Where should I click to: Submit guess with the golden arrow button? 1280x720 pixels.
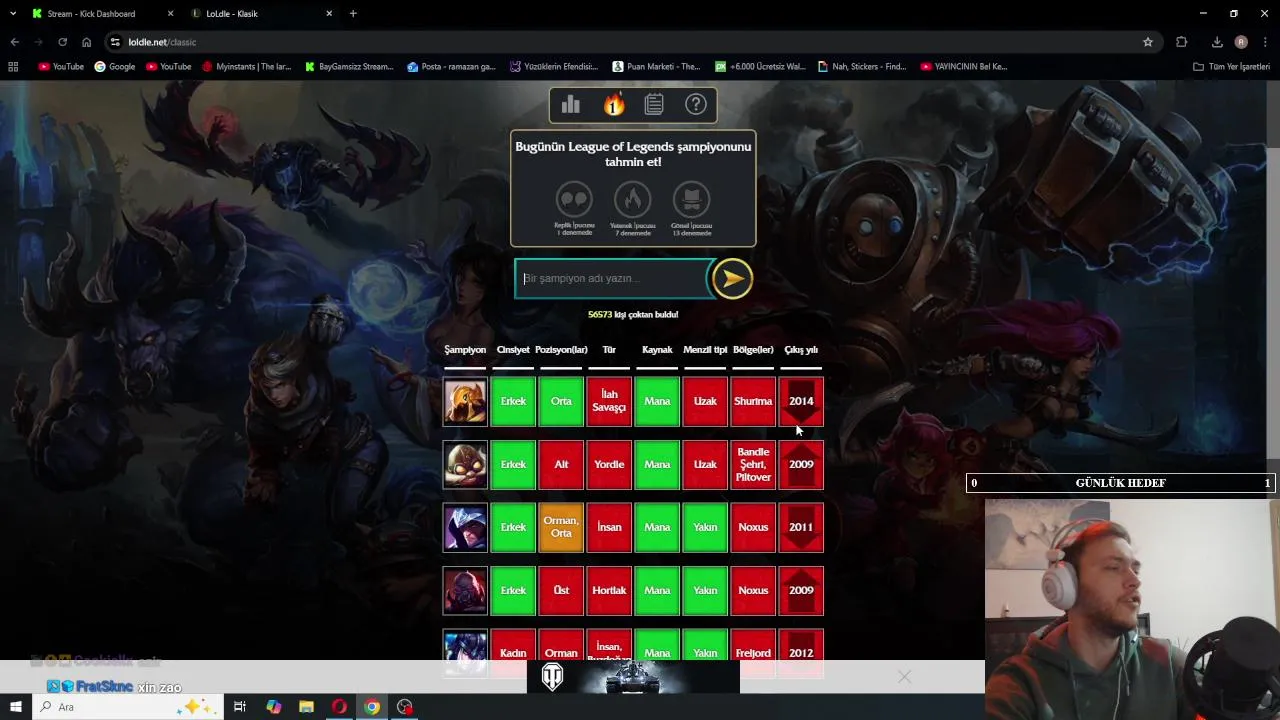[x=732, y=279]
